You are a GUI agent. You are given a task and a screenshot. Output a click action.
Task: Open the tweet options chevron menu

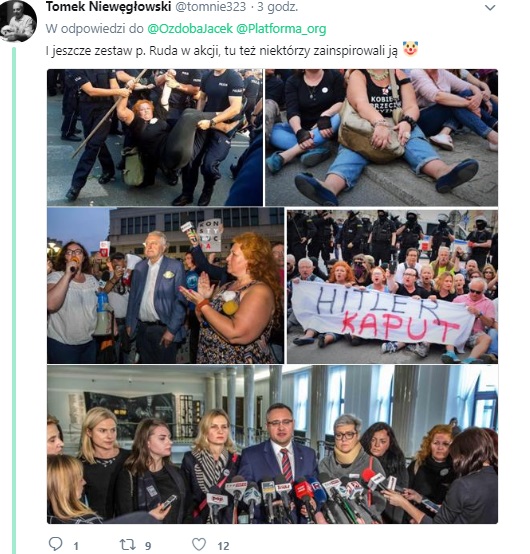pos(490,7)
